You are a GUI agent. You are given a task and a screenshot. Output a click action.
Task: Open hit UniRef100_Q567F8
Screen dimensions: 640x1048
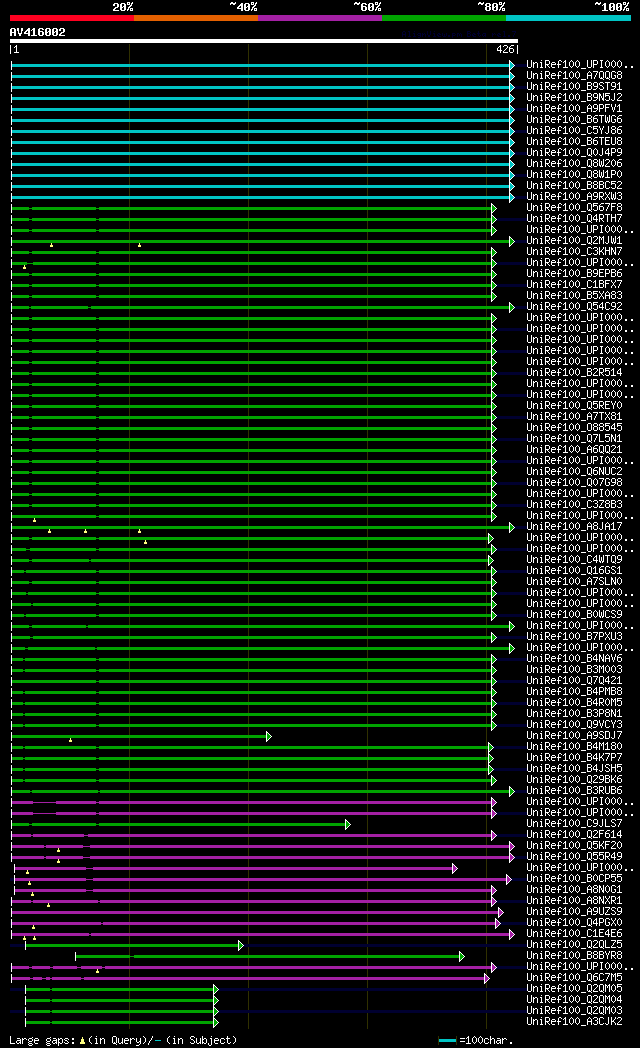click(x=574, y=207)
